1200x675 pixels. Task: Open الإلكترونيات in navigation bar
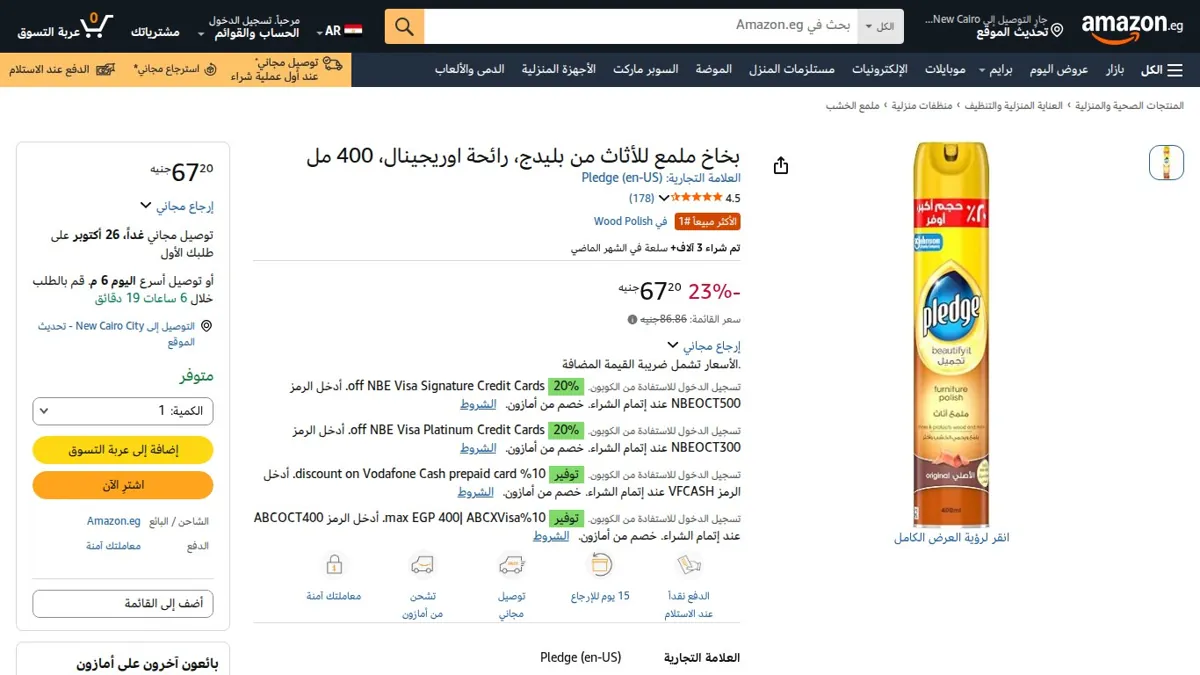point(880,70)
